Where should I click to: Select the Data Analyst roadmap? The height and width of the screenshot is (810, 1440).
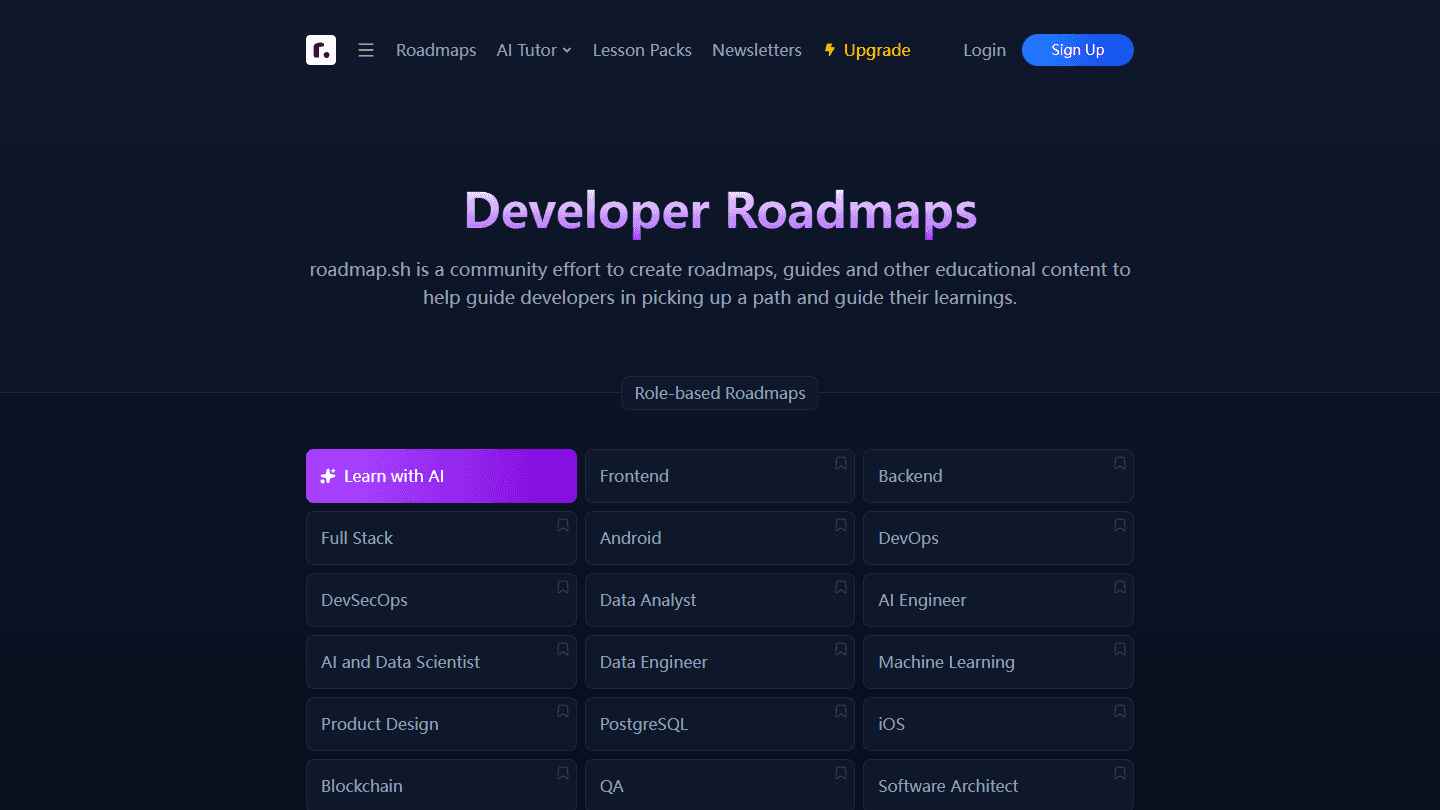point(720,600)
